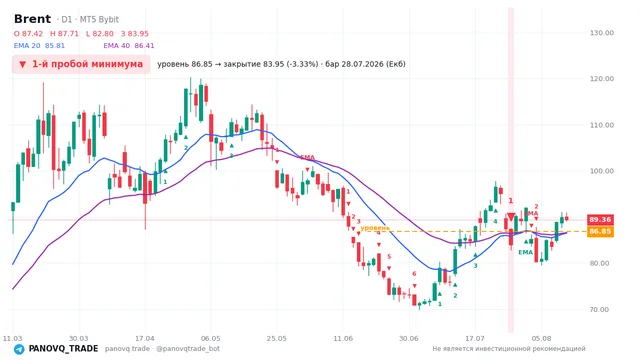This screenshot has height=360, width=640.
Task: Click the 'Не является инвестиционной рекомендацией' disclaimer
Action: pos(509,349)
